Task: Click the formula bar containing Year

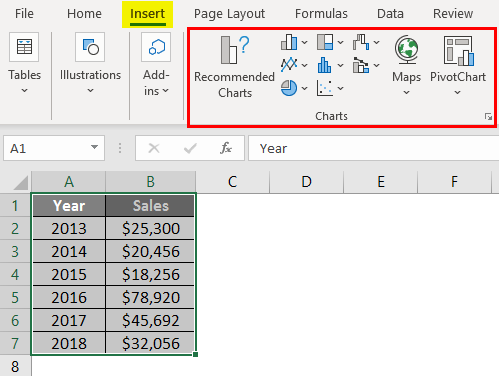Action: pyautogui.click(x=373, y=148)
